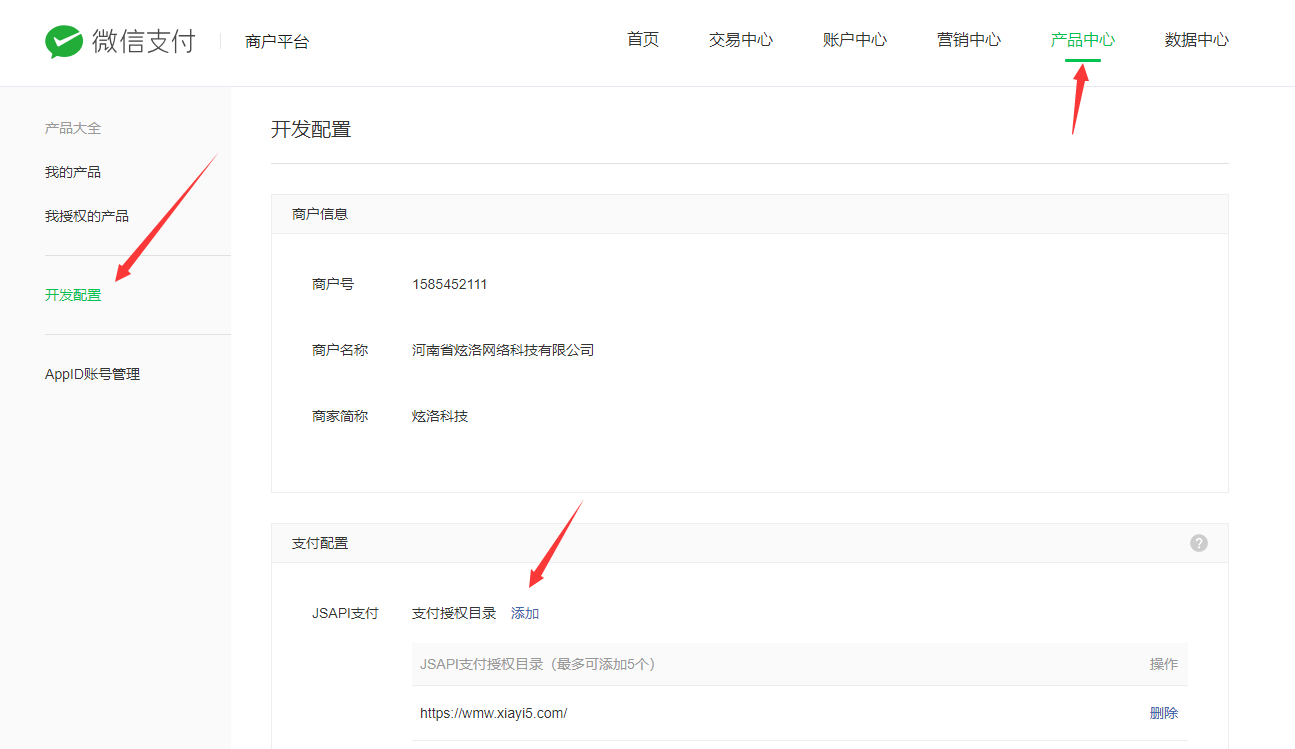Click the 商家简称 field label
This screenshot has width=1295, height=749.
(x=340, y=416)
